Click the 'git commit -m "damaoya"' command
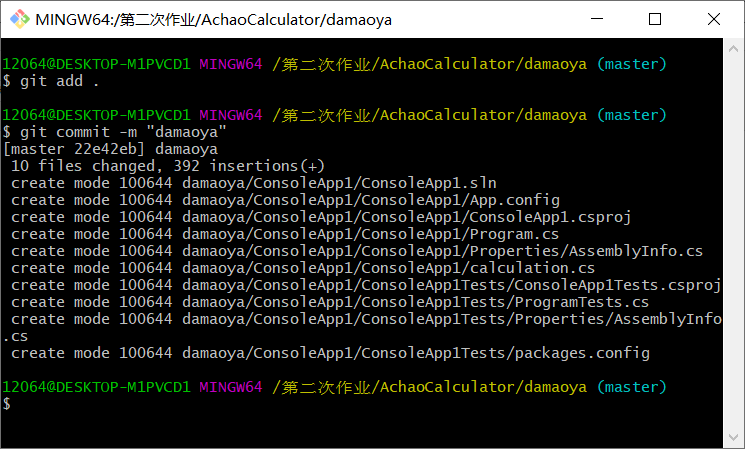Screen dimensions: 745x449 coord(115,132)
